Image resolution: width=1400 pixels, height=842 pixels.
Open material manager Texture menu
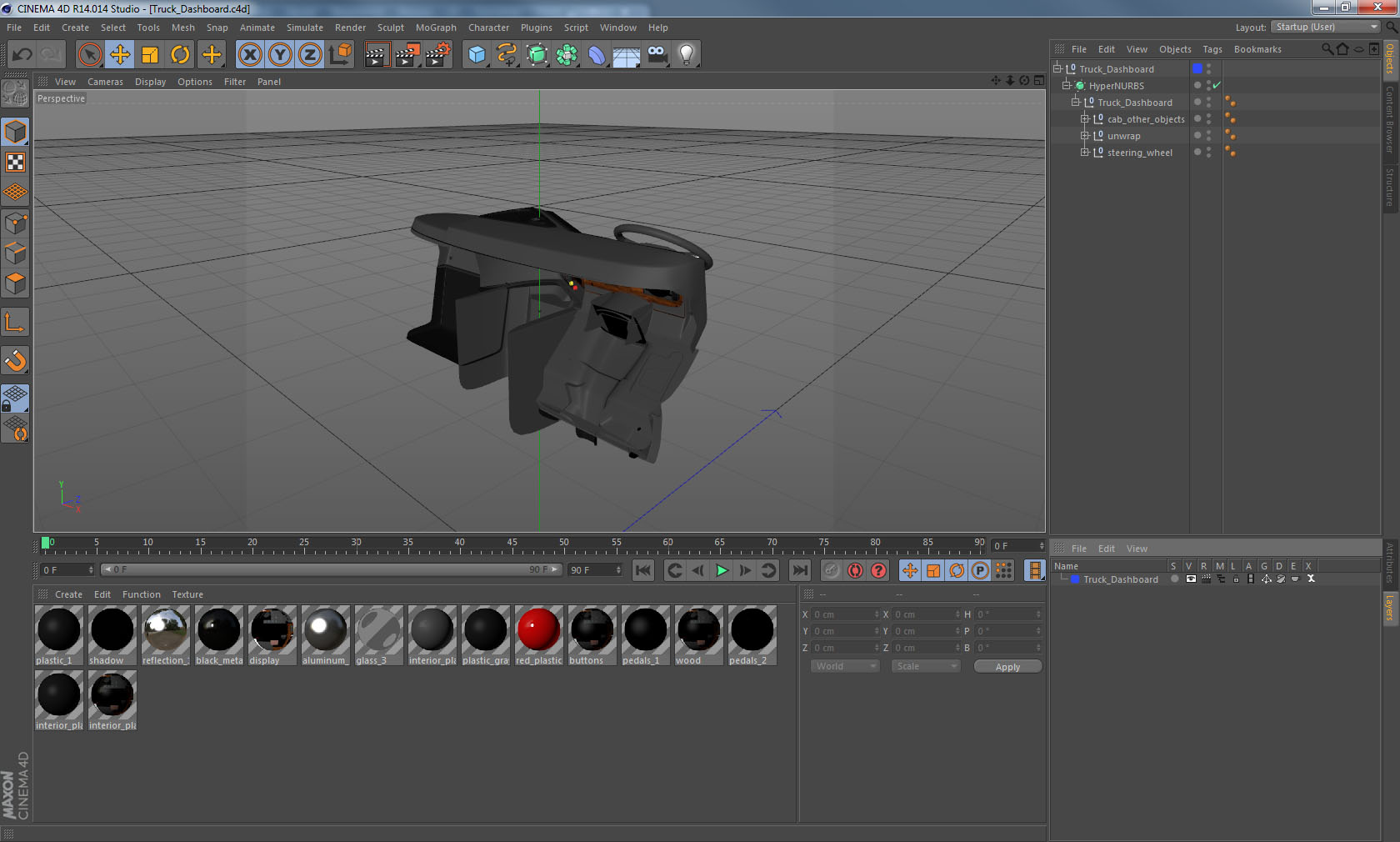coord(187,594)
